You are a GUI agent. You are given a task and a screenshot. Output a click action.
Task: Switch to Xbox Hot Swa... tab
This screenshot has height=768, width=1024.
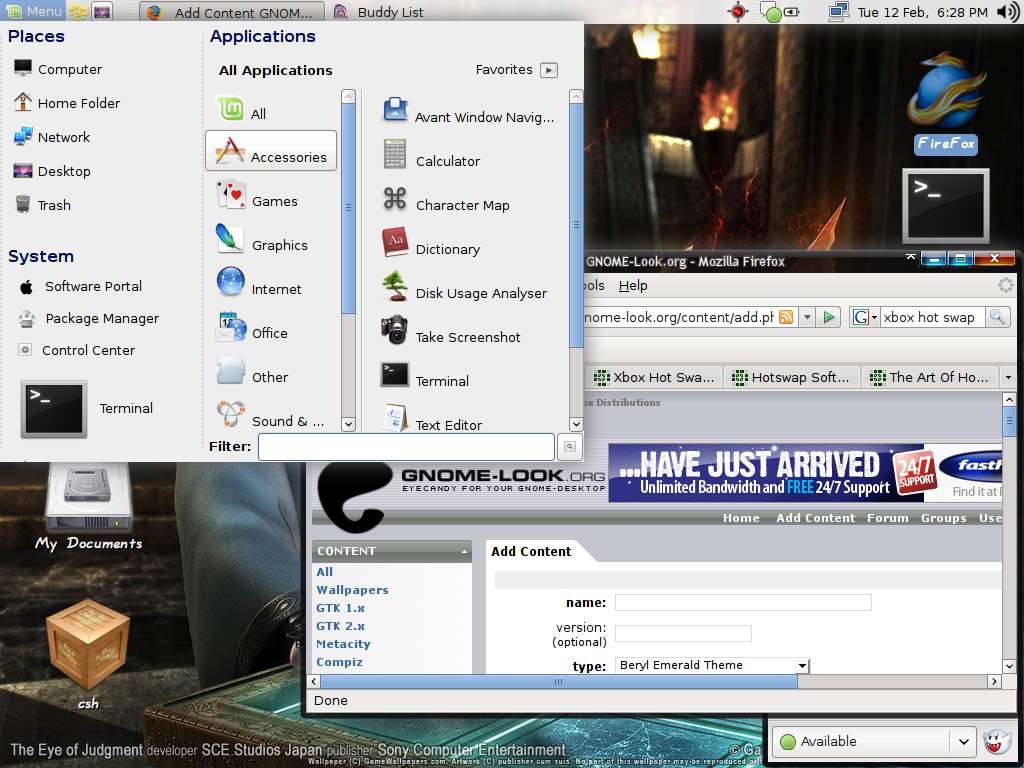(654, 377)
